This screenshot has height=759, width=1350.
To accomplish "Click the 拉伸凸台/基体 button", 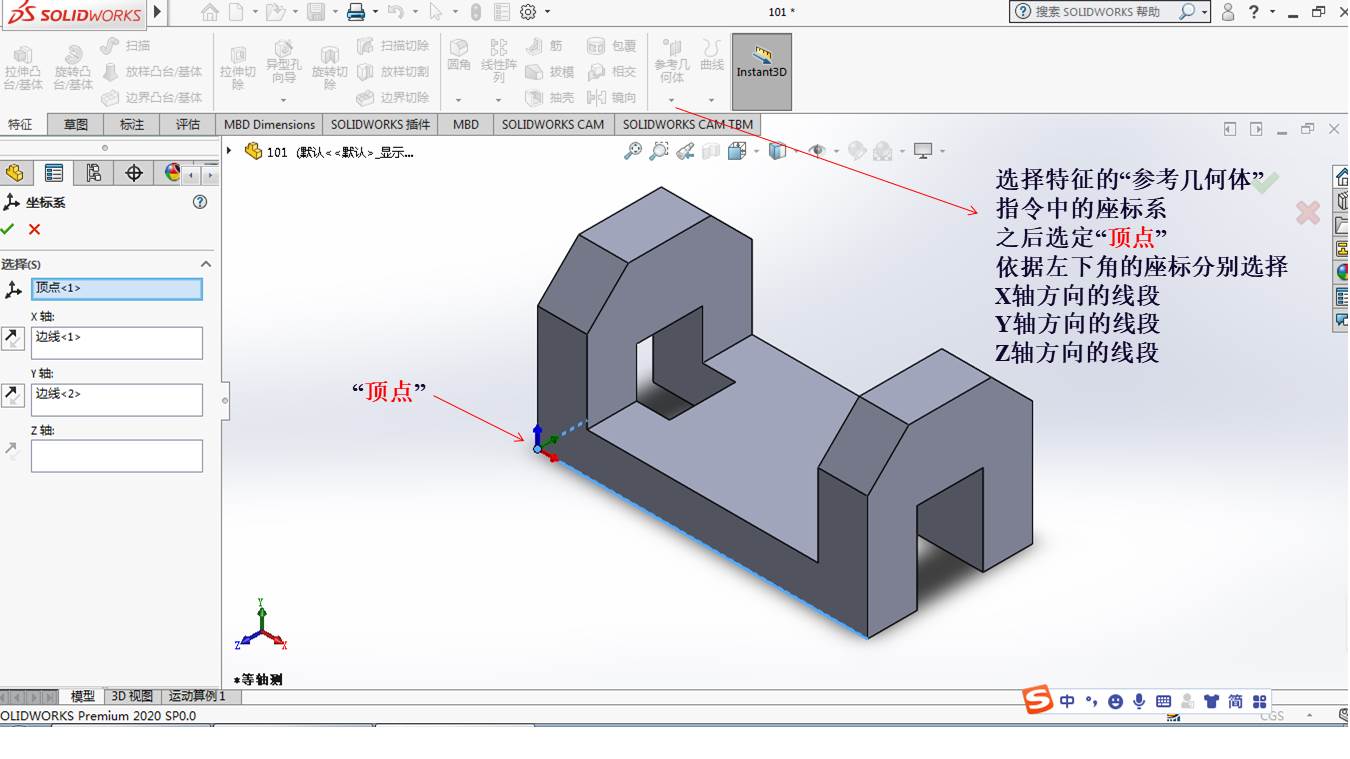I will tap(23, 68).
